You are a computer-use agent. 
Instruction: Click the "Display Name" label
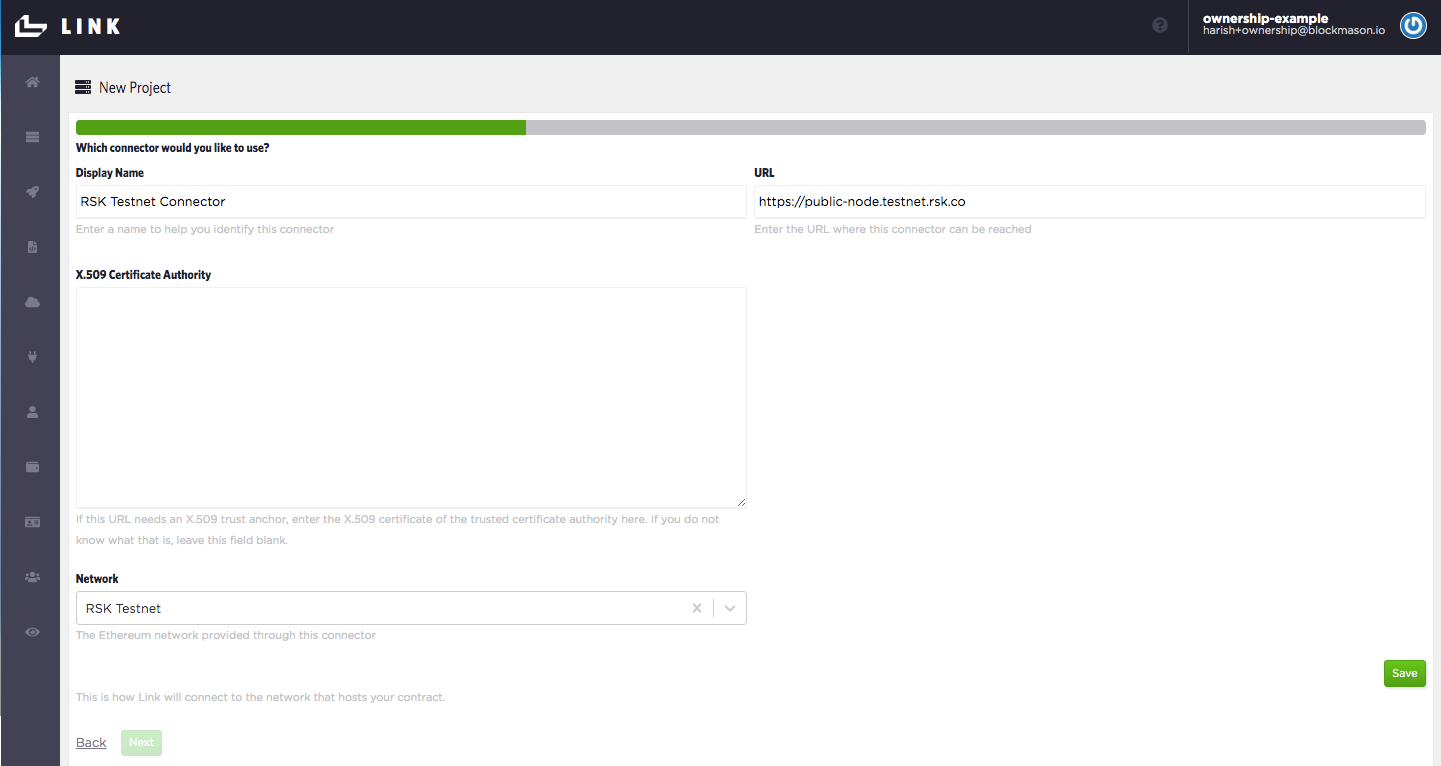click(110, 173)
